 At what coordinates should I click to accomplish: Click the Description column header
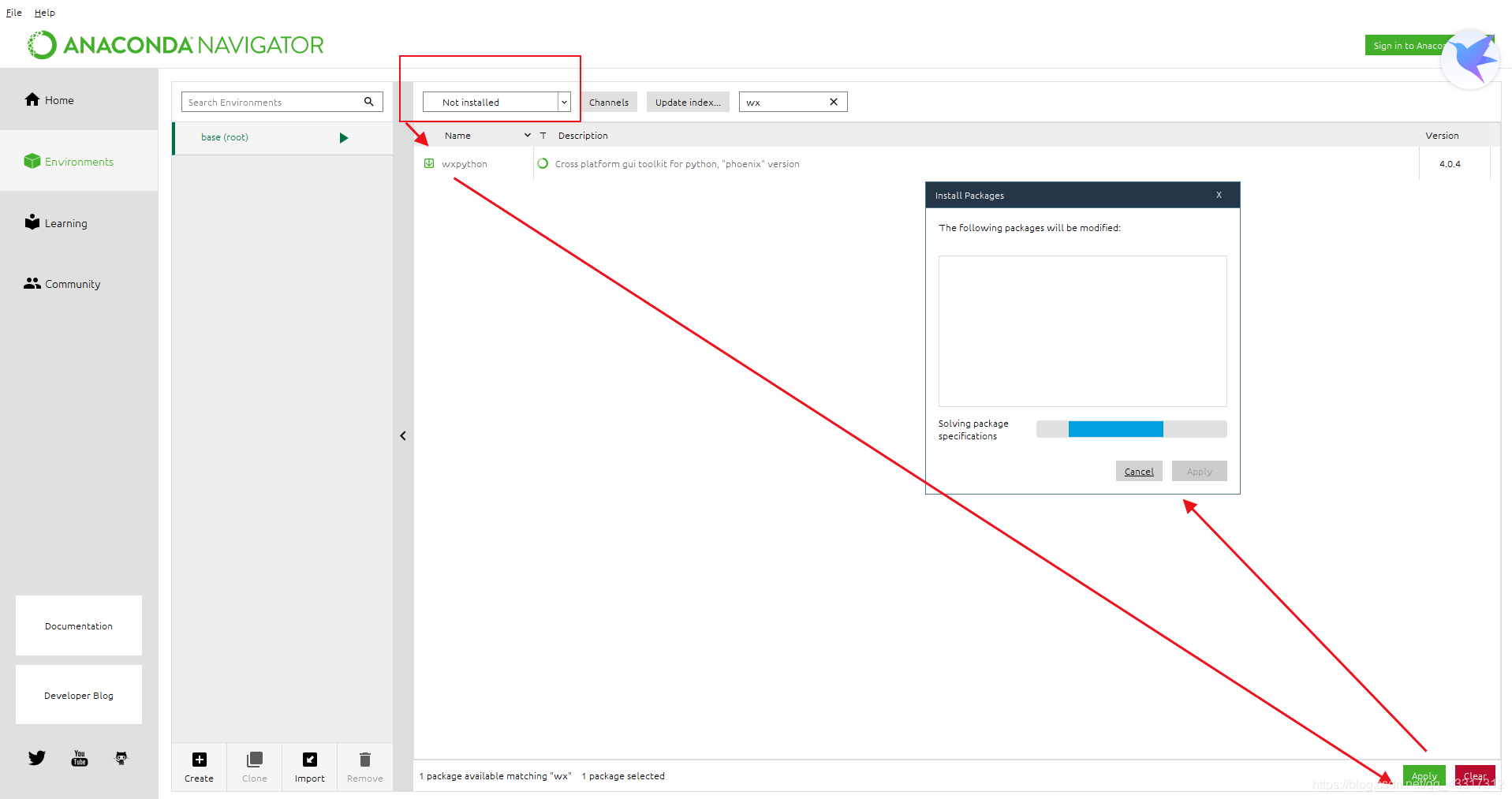583,136
